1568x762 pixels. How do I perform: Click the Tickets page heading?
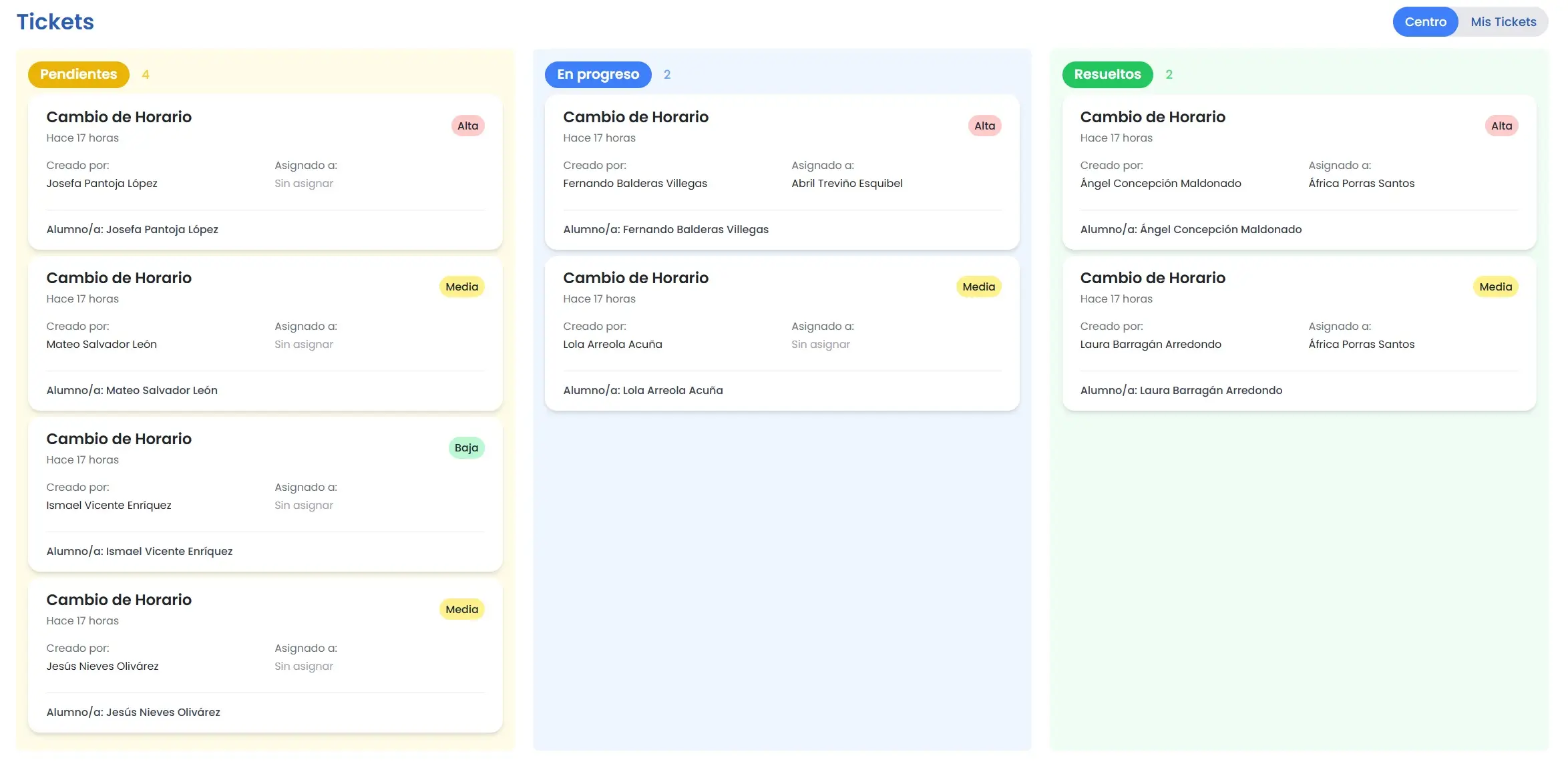pyautogui.click(x=55, y=21)
